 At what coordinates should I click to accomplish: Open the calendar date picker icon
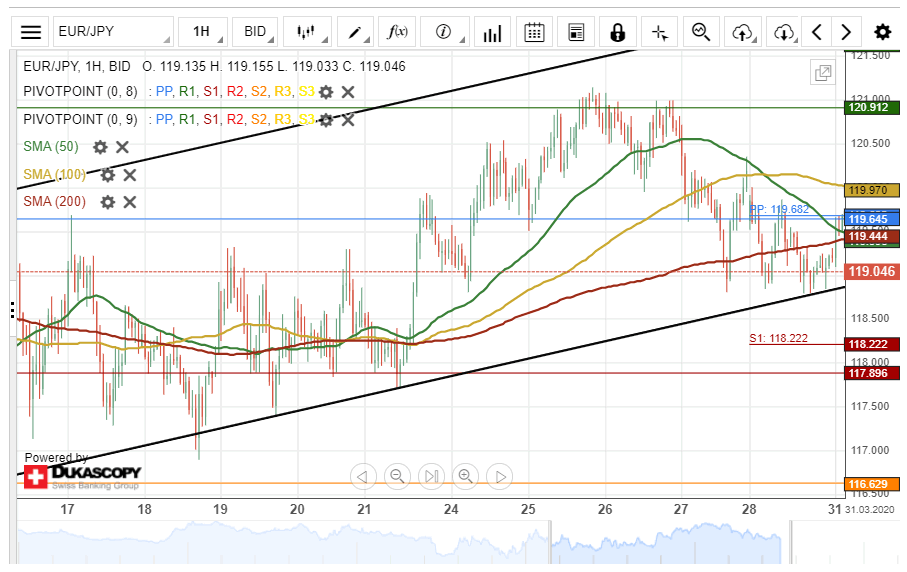click(535, 32)
